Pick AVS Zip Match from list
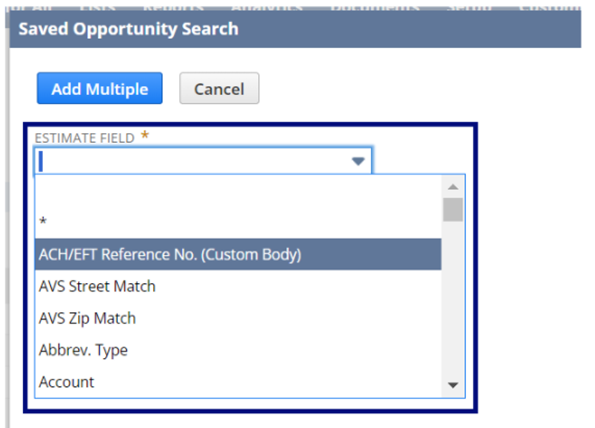 (x=238, y=318)
